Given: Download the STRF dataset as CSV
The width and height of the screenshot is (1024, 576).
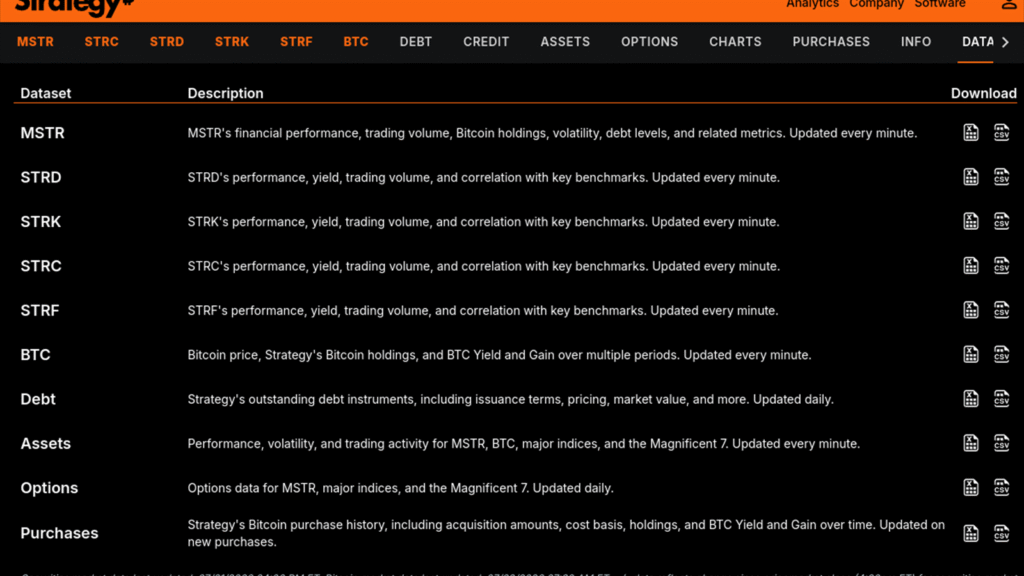Looking at the screenshot, I should point(1001,310).
